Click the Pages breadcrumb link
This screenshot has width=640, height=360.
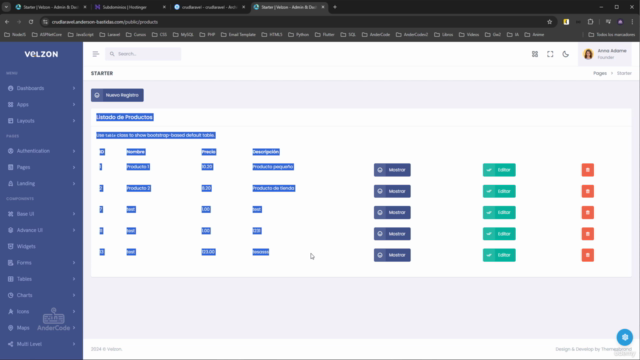(x=600, y=73)
